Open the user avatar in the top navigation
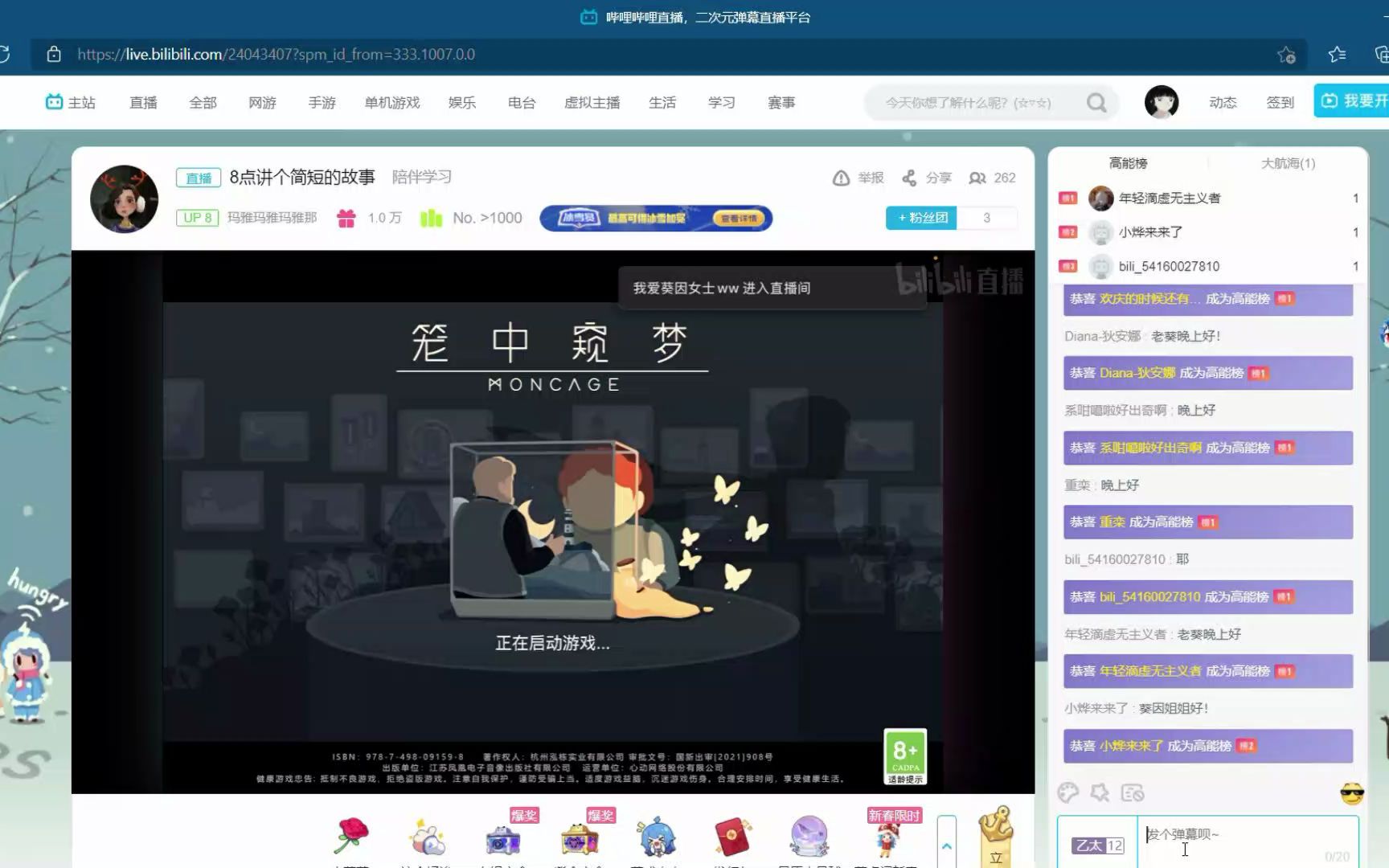 tap(1162, 102)
